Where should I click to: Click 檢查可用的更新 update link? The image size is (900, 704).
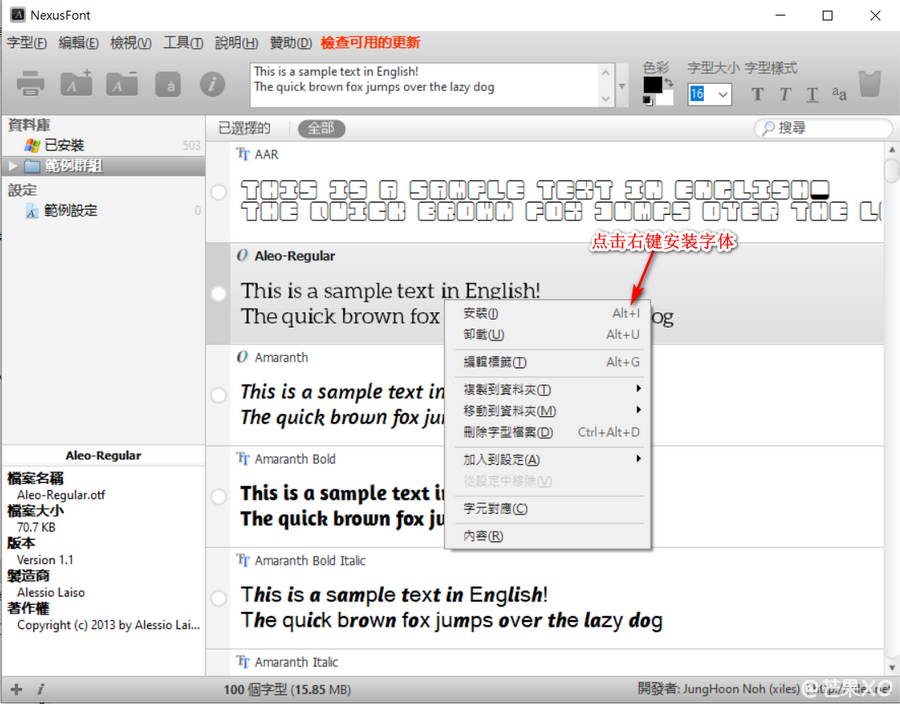(370, 42)
